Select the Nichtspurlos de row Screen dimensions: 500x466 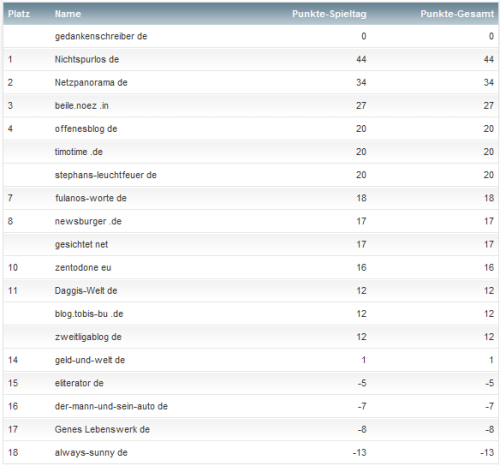point(251,59)
